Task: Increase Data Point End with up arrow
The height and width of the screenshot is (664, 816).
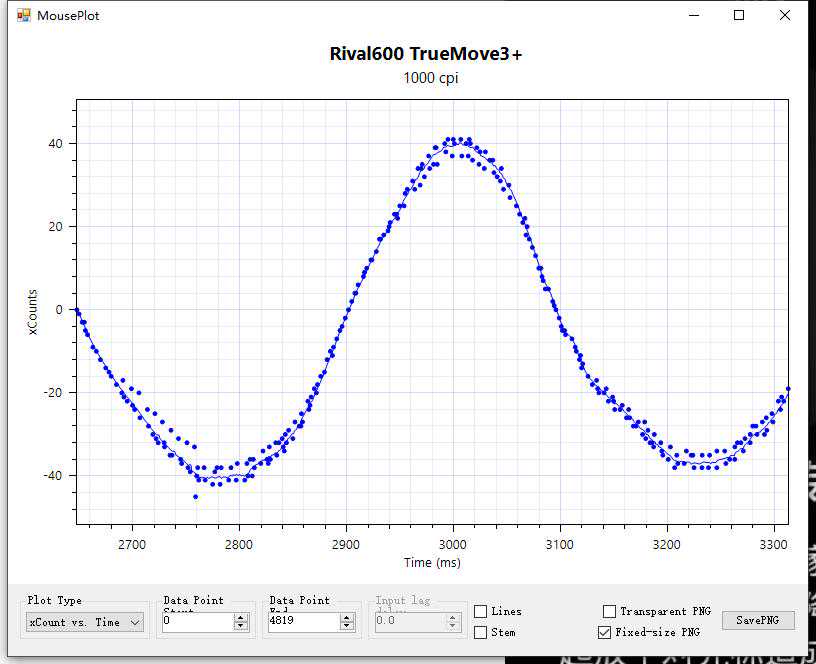Action: click(347, 618)
